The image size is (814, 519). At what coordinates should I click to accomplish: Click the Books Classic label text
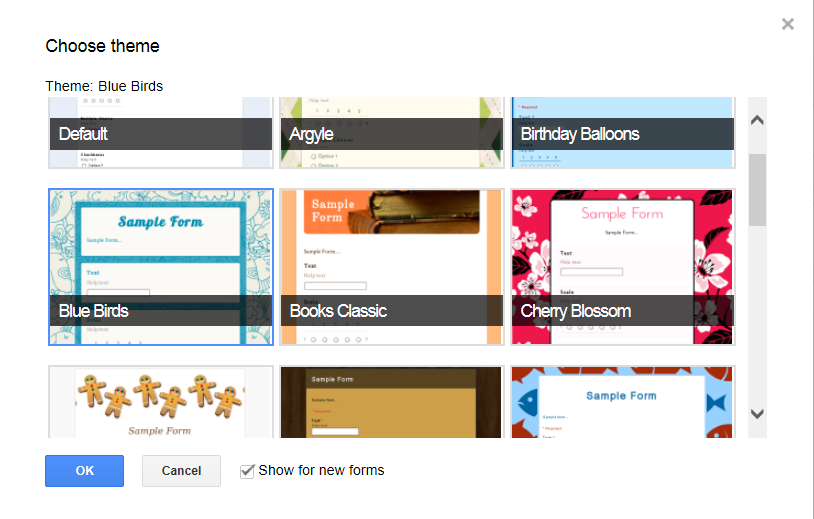[338, 311]
